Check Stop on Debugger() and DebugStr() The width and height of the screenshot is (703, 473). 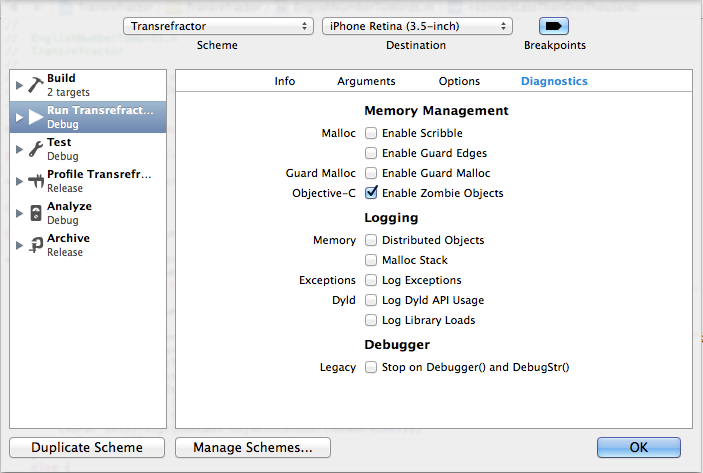click(x=371, y=367)
